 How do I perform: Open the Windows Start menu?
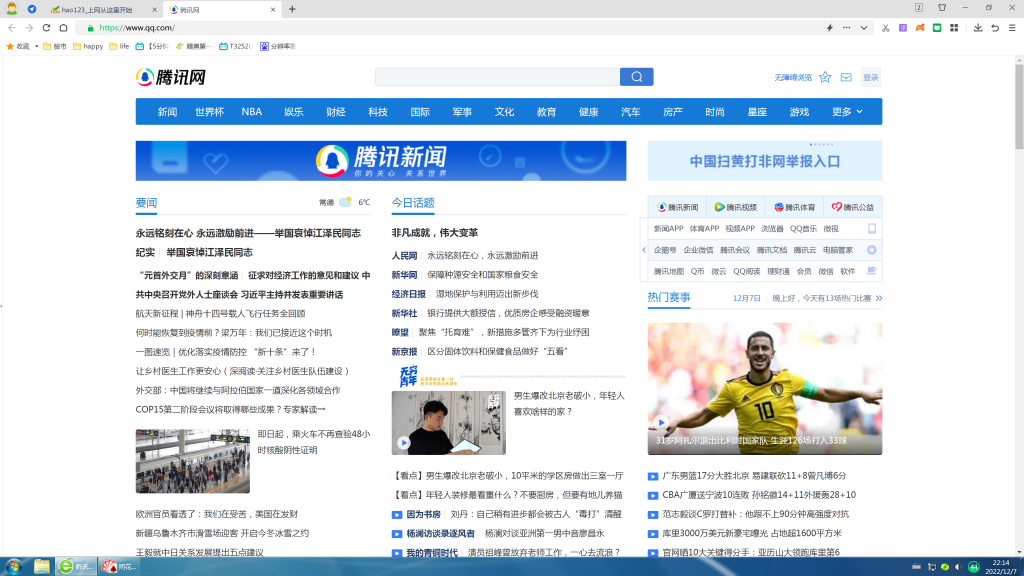(14, 566)
